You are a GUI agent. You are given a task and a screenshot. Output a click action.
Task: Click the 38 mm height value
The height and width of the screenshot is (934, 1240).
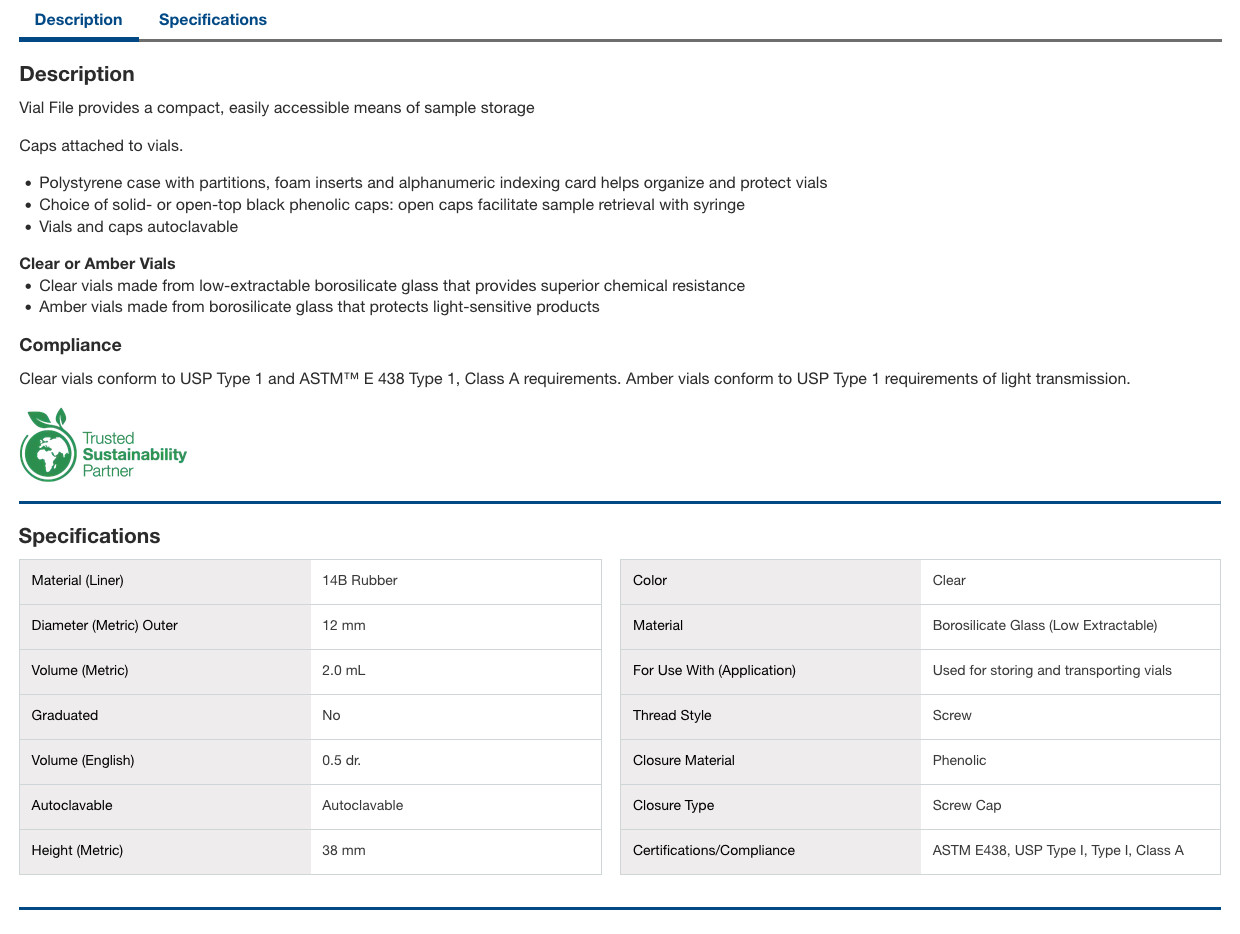344,851
